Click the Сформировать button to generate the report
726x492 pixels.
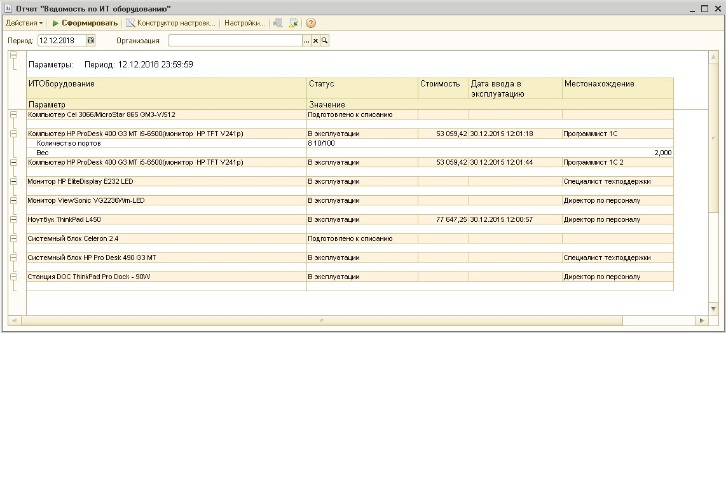[x=85, y=23]
